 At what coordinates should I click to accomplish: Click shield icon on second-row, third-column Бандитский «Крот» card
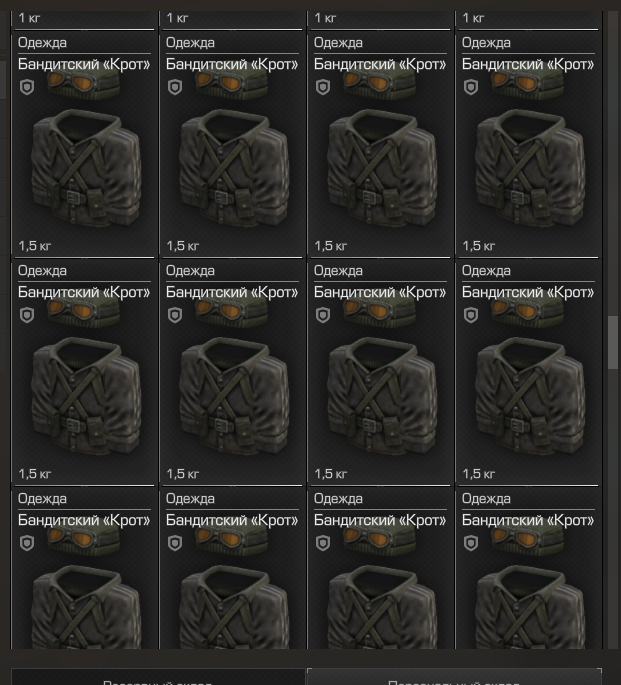tap(323, 315)
